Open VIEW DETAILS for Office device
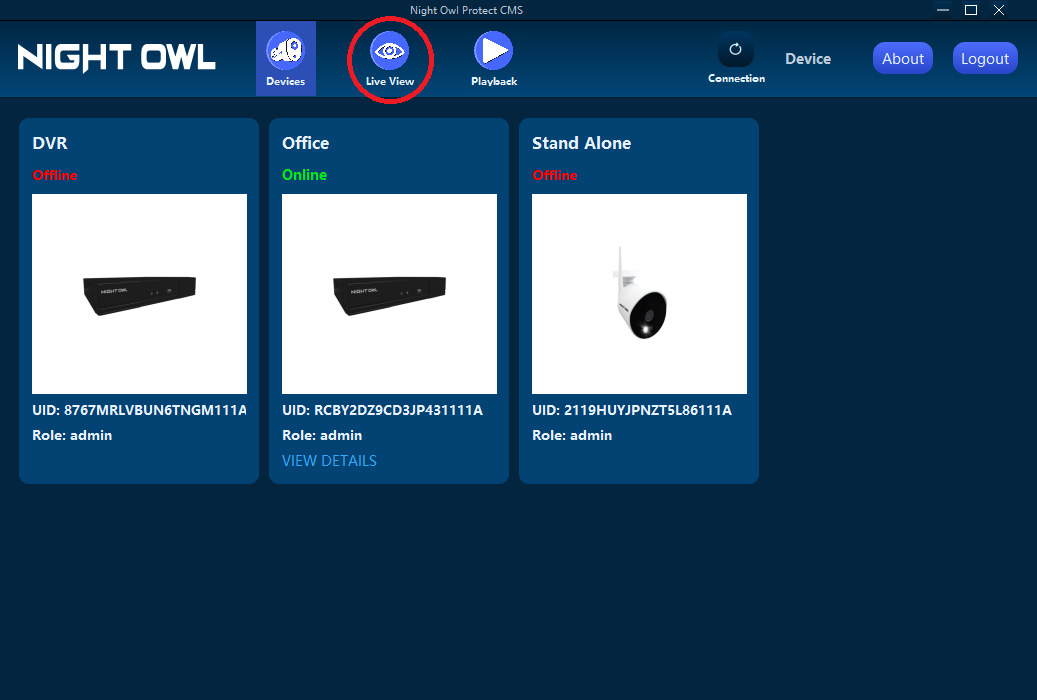Screen dimensions: 1037x700 click(x=329, y=460)
